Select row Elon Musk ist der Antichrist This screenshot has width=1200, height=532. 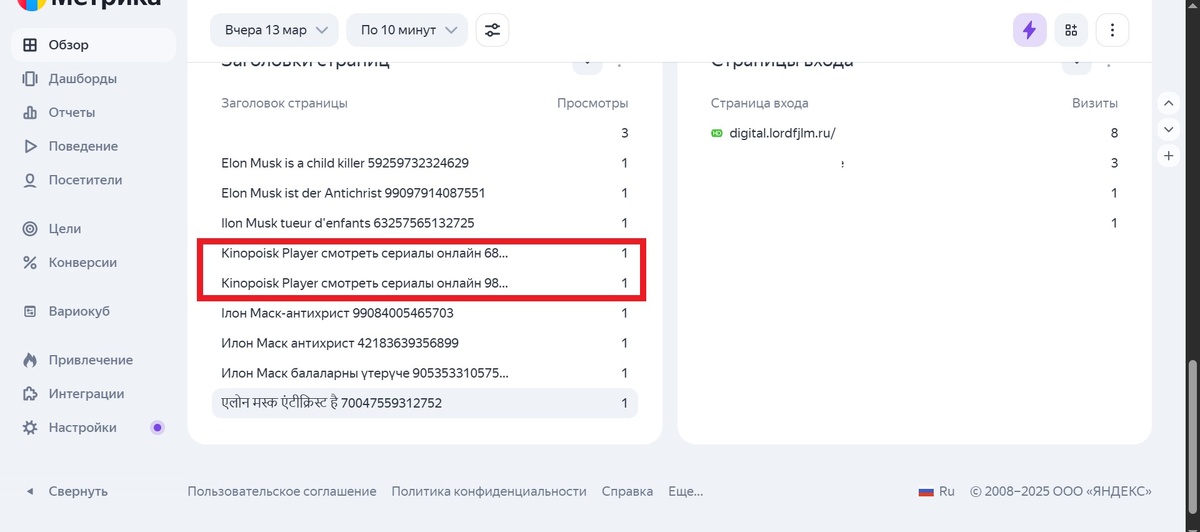coord(425,193)
